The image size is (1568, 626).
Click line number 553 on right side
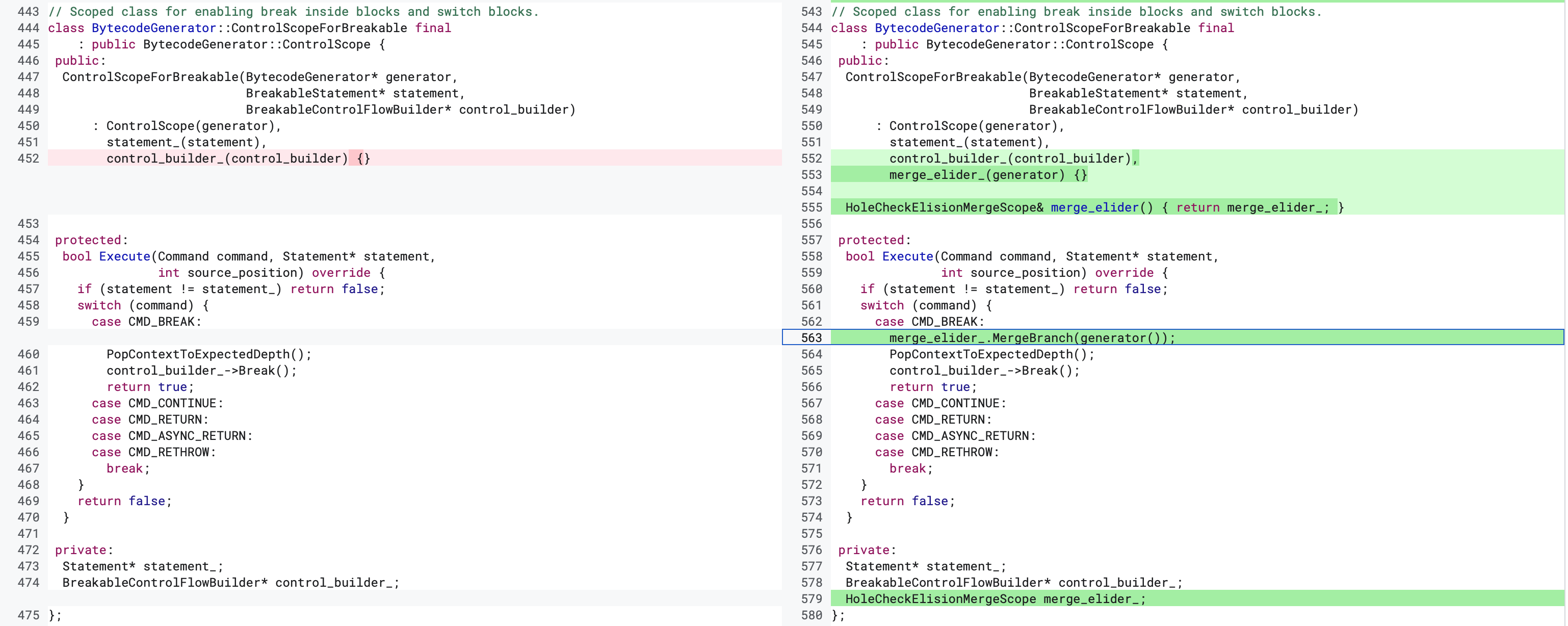811,175
